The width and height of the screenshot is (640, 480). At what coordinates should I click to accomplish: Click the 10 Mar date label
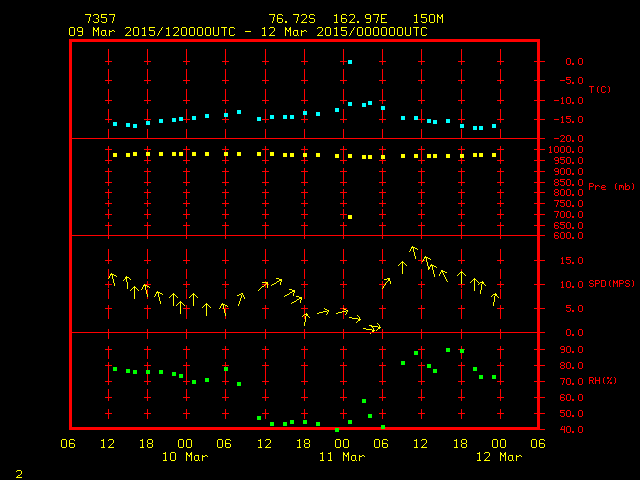[185, 457]
